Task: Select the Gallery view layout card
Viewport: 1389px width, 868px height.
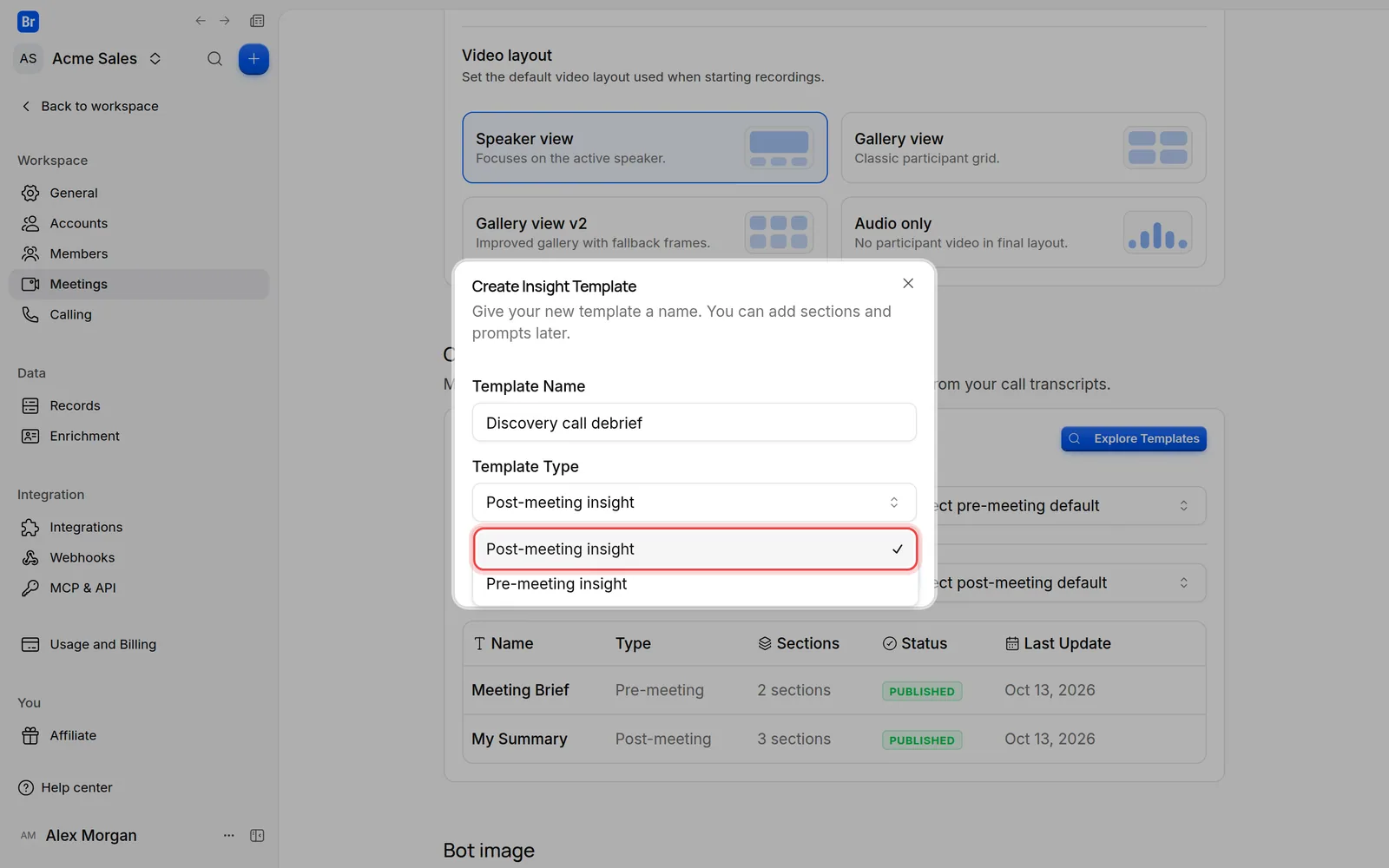Action: pos(1024,148)
